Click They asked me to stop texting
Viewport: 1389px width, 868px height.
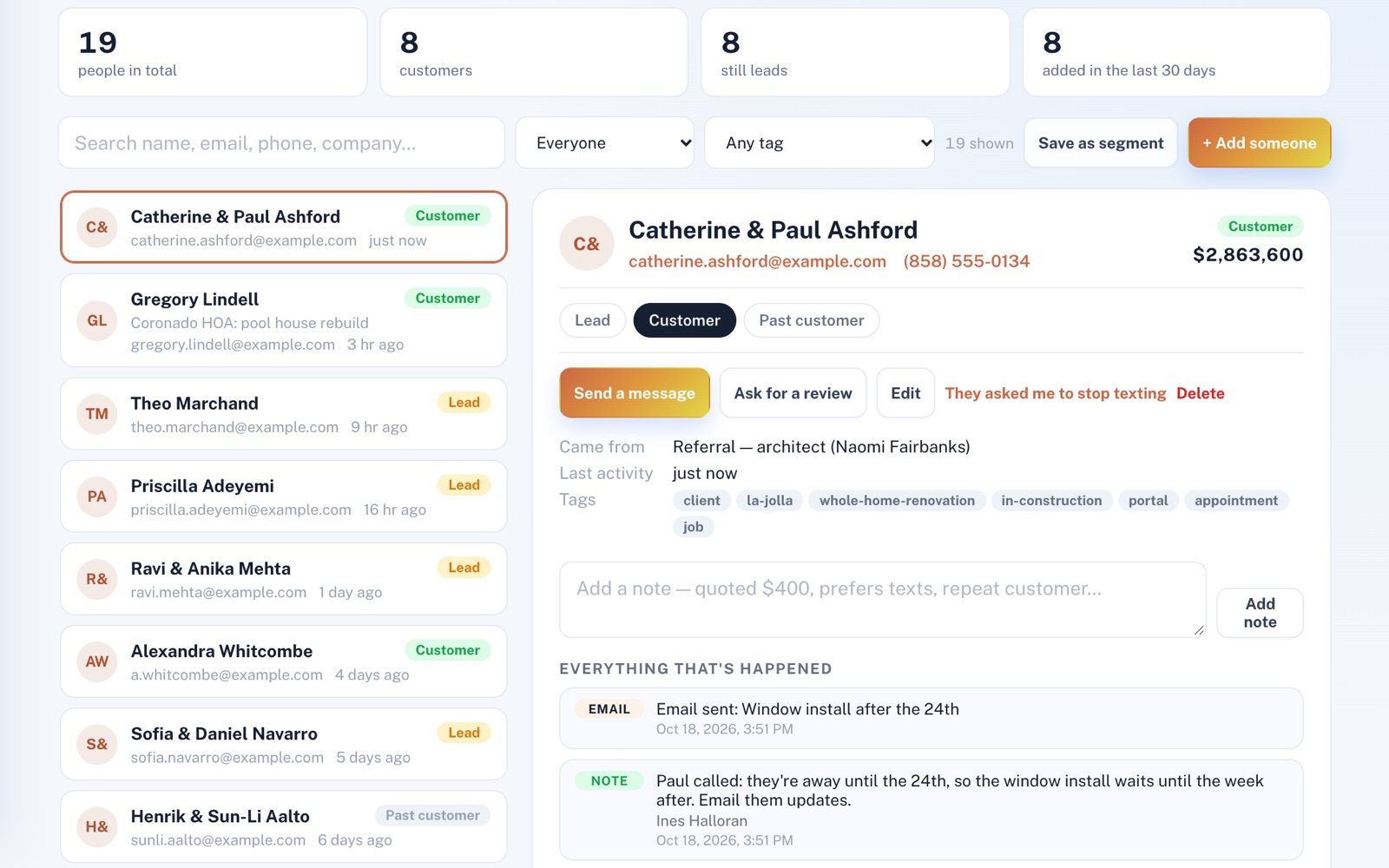[x=1055, y=393]
